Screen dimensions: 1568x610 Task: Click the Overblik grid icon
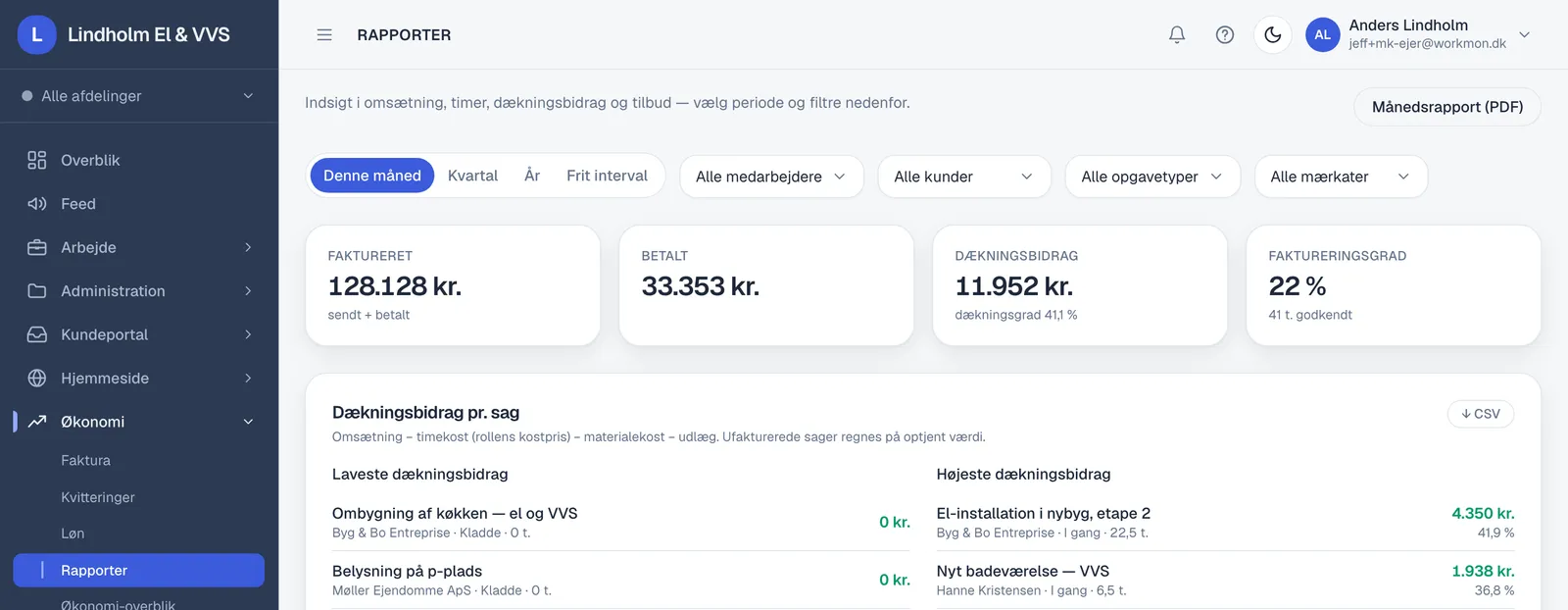pos(37,160)
